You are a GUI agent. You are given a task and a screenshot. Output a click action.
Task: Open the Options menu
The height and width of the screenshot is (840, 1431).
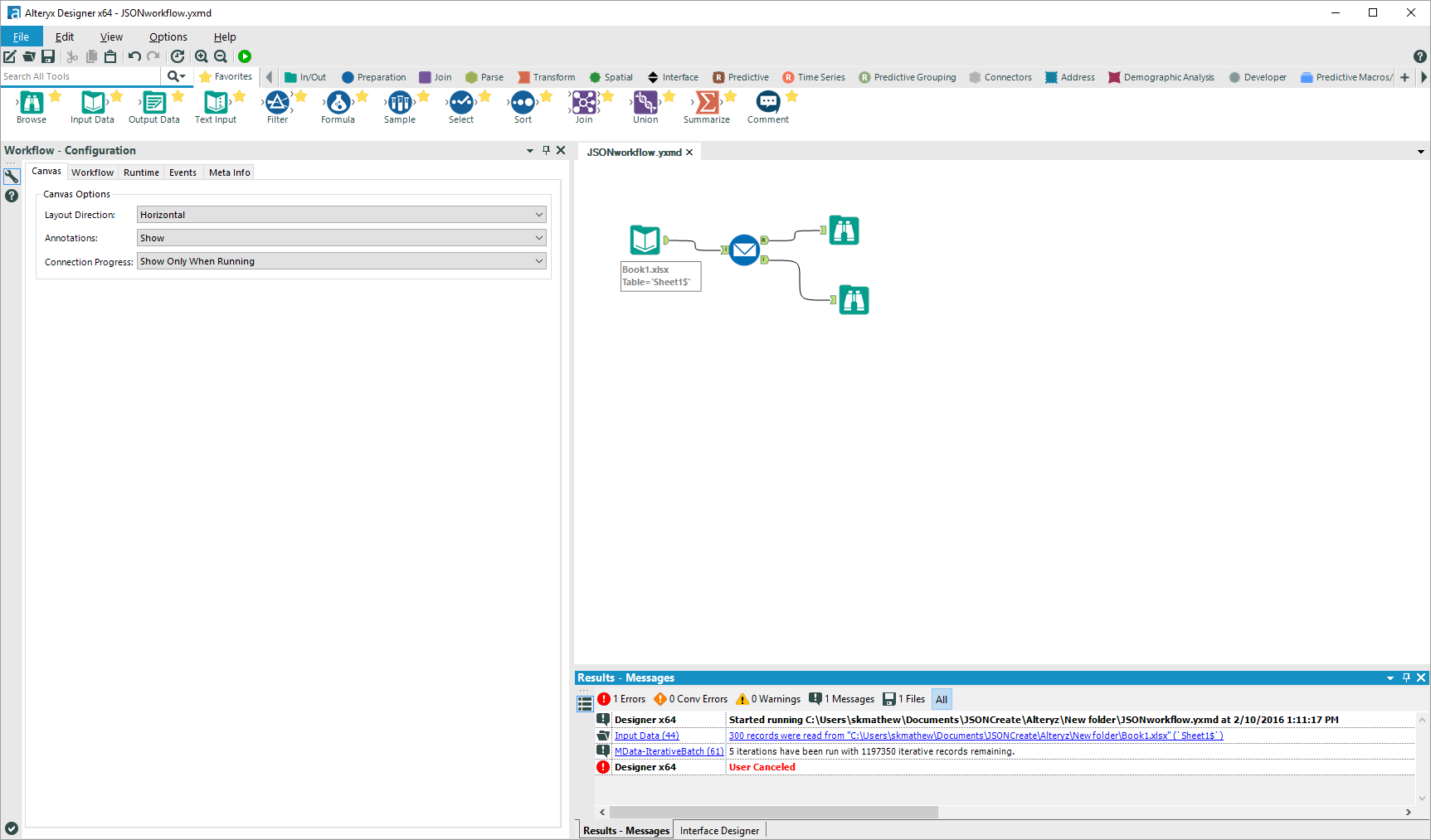coord(168,36)
